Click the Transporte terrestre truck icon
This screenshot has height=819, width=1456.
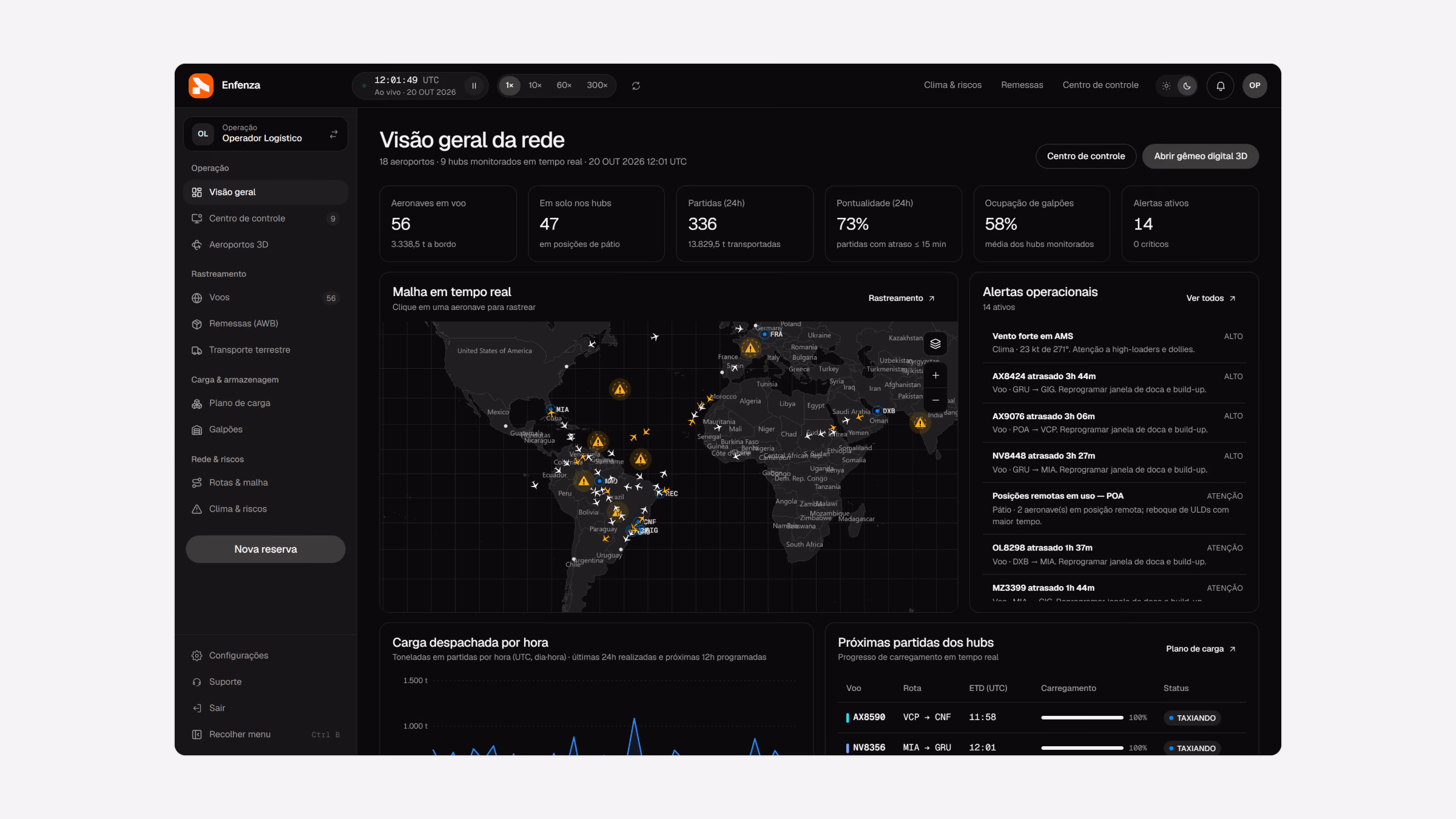click(197, 350)
